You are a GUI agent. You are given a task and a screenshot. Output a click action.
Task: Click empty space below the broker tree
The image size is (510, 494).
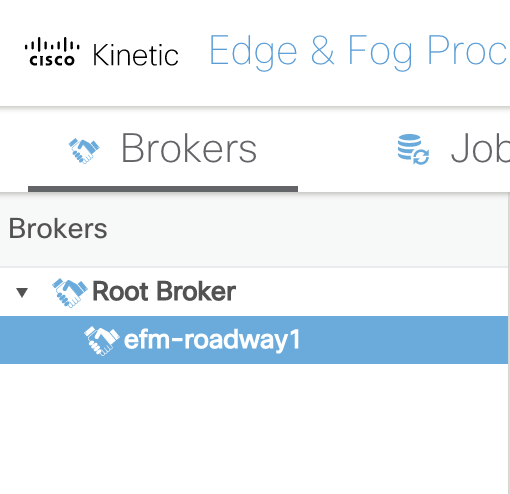[253, 428]
